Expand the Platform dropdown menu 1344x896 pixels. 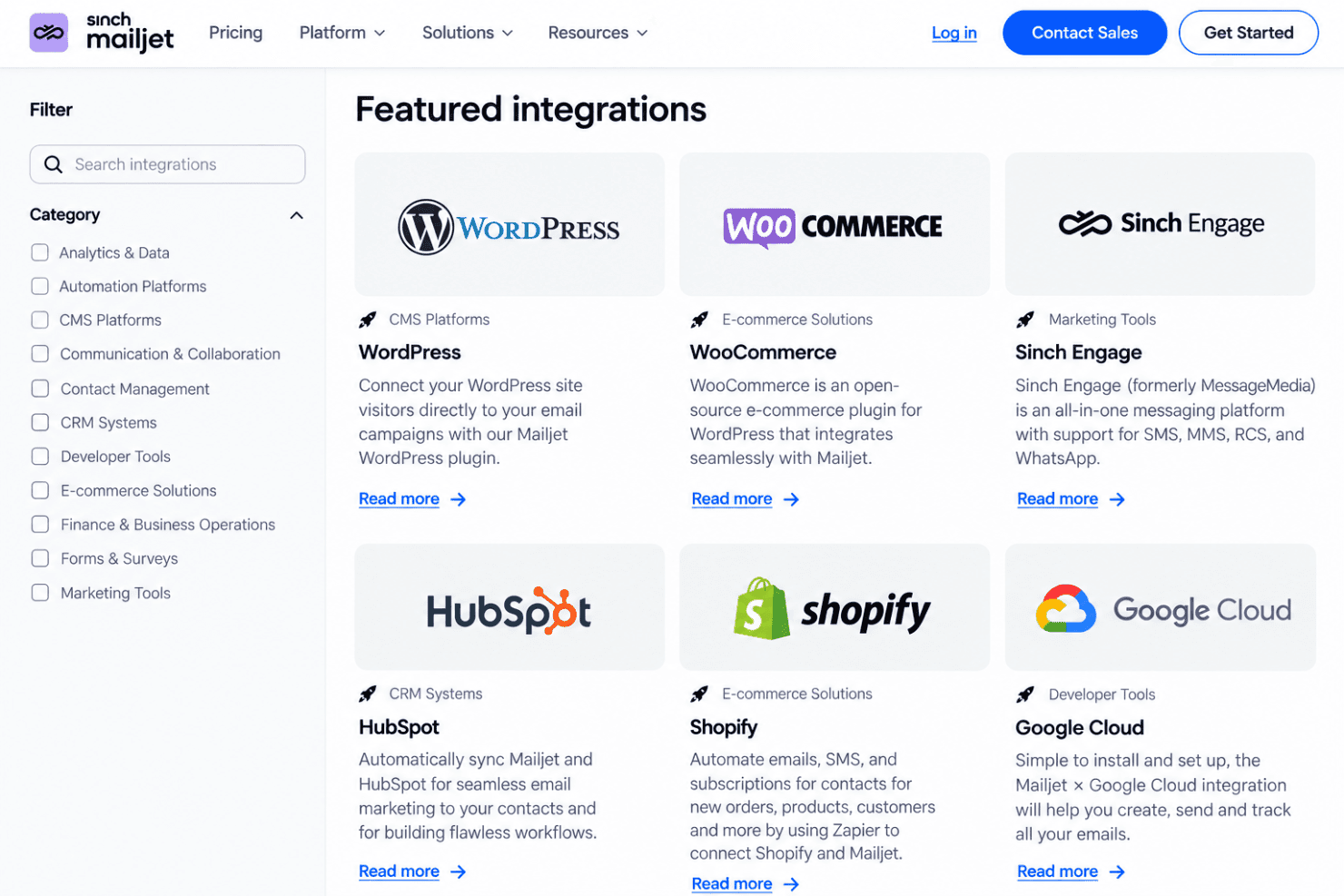(342, 33)
